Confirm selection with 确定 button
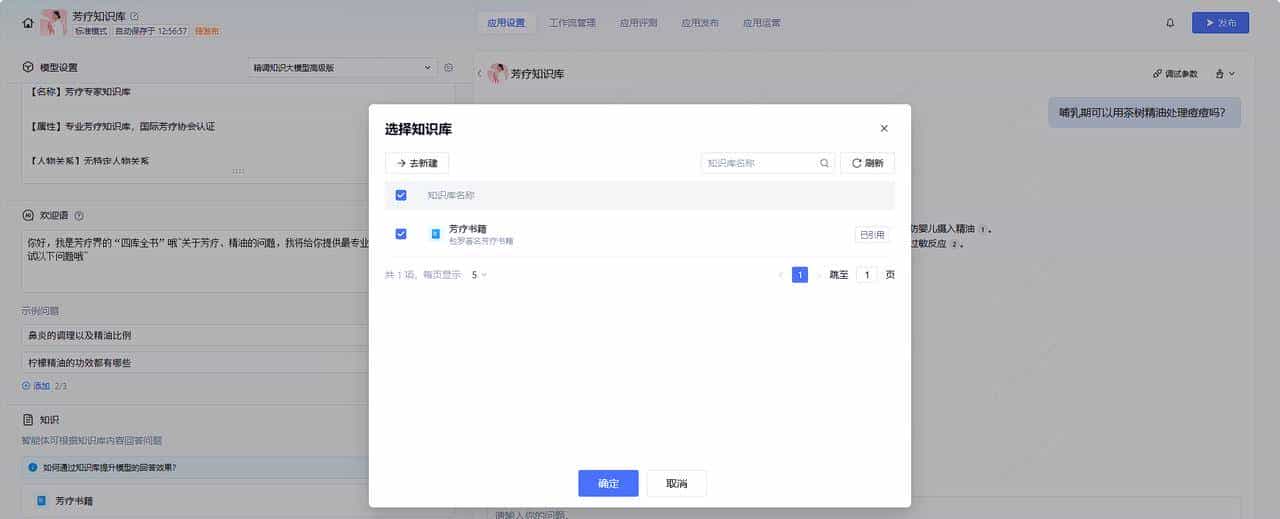Image resolution: width=1280 pixels, height=519 pixels. coord(608,484)
